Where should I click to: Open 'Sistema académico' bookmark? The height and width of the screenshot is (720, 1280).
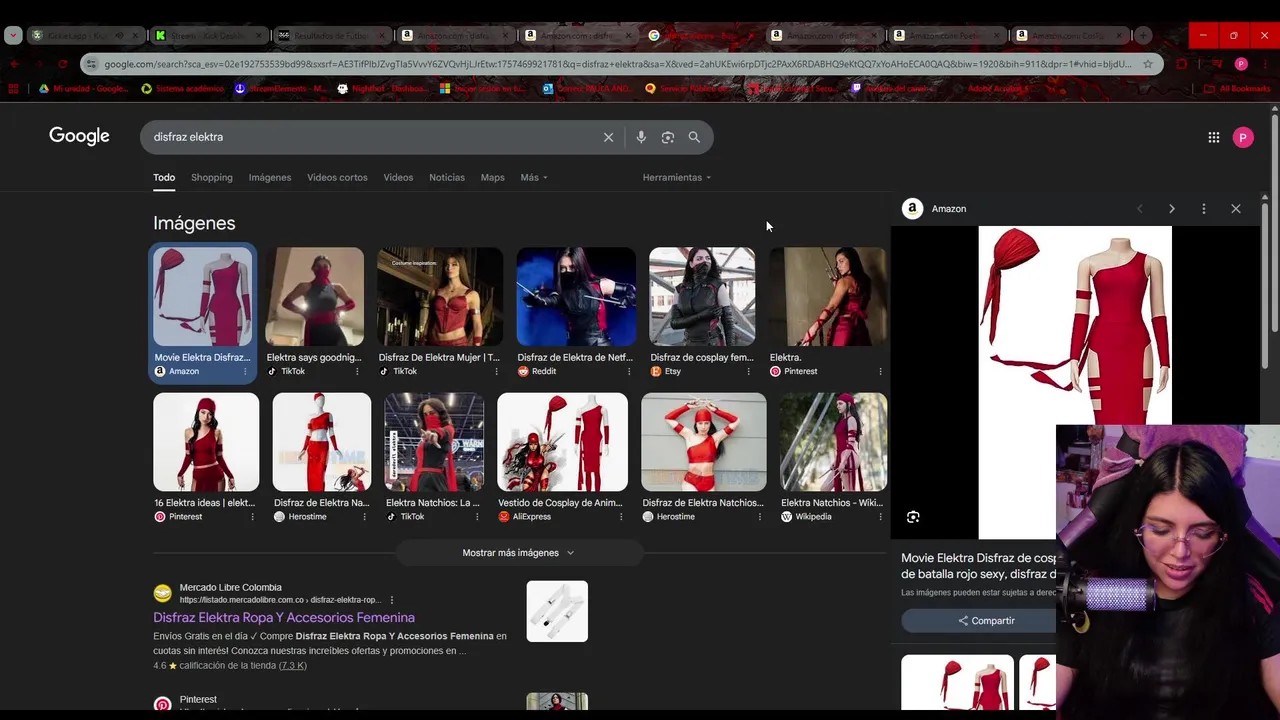click(183, 89)
